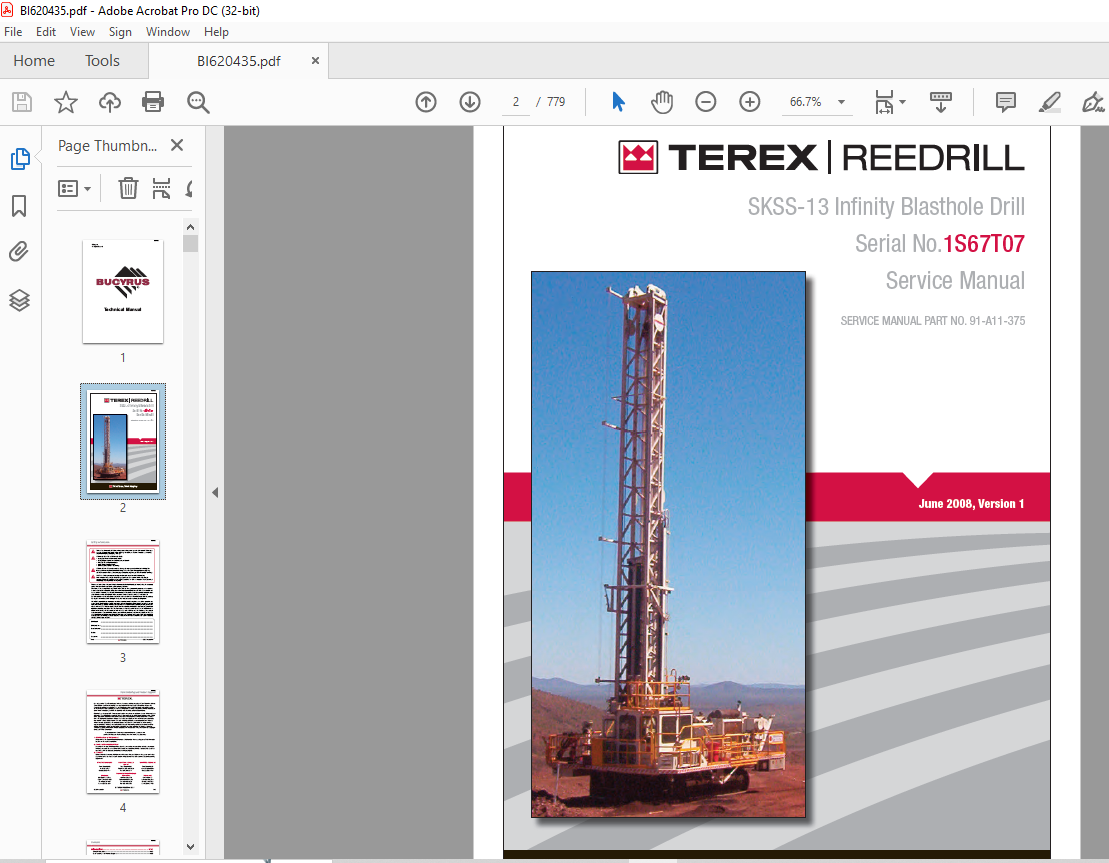This screenshot has height=863, width=1109.
Task: Close the BI620435.pdf tab
Action: (315, 61)
